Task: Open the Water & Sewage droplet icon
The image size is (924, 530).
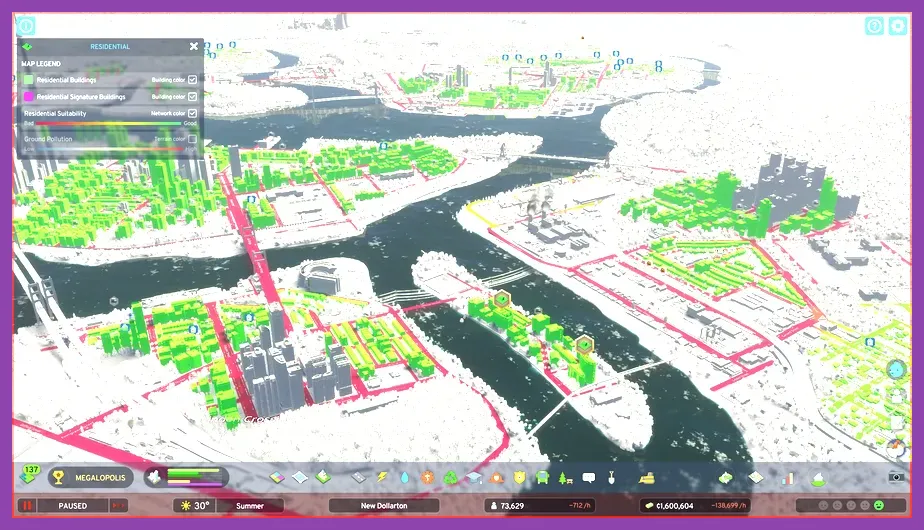Action: click(x=405, y=478)
